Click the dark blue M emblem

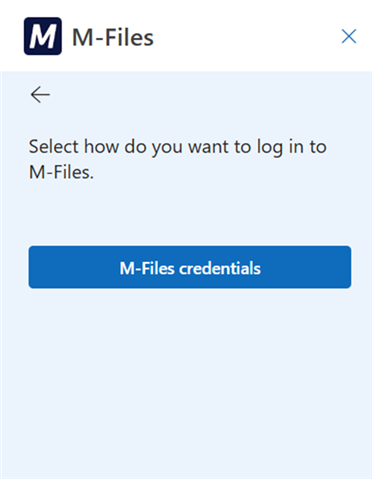click(43, 36)
